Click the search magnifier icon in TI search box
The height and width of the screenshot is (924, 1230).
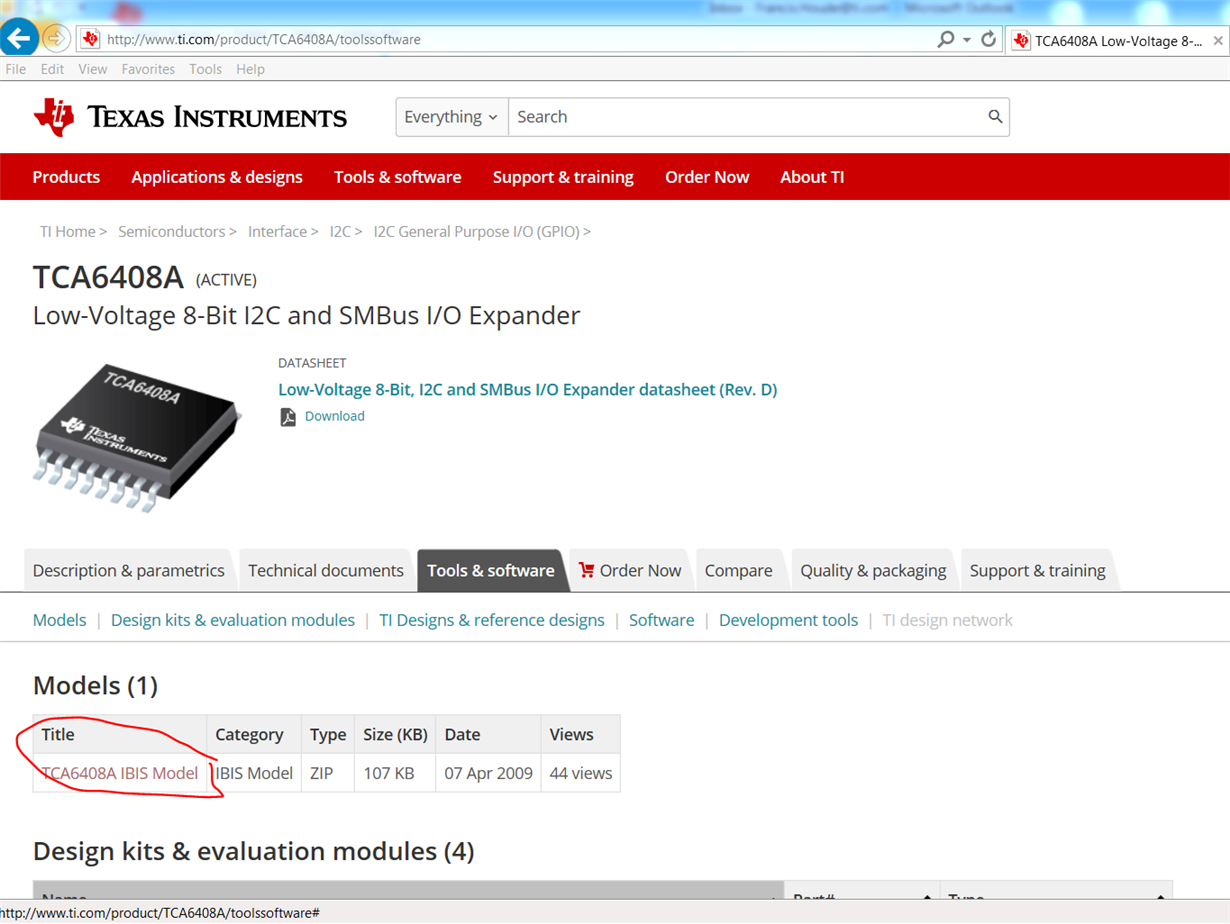(x=995, y=117)
